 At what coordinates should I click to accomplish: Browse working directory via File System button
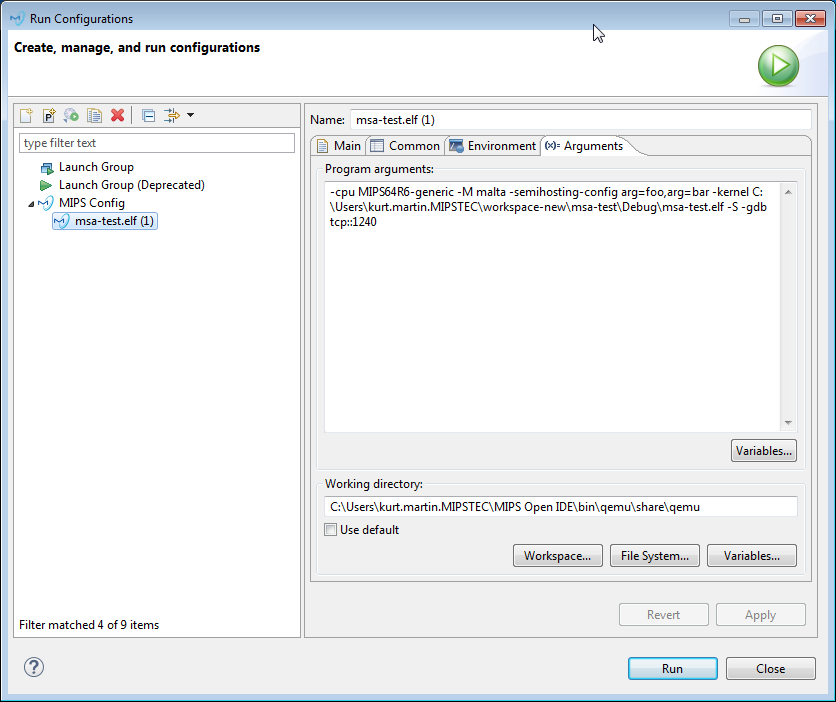[654, 555]
